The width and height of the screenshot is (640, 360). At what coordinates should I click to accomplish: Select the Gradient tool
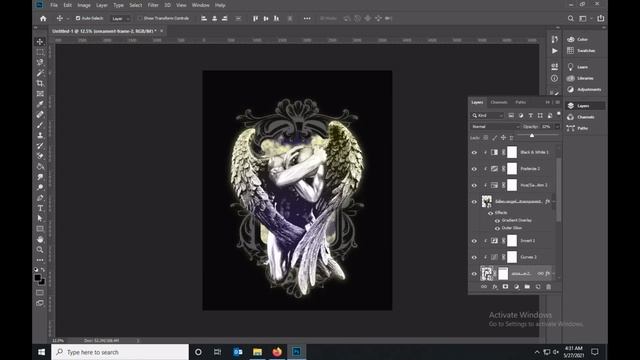click(x=40, y=167)
